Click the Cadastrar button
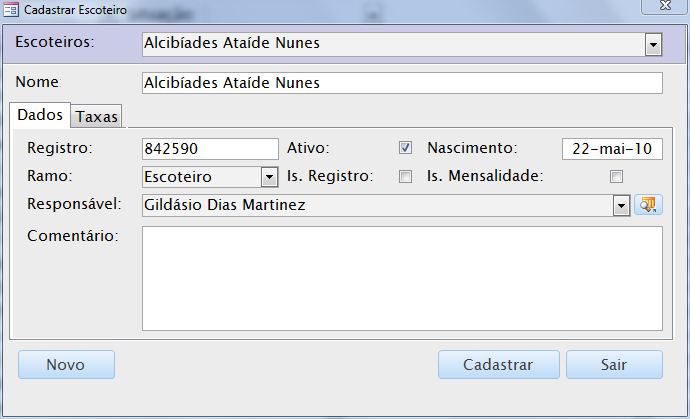The height and width of the screenshot is (419, 690). [x=498, y=365]
